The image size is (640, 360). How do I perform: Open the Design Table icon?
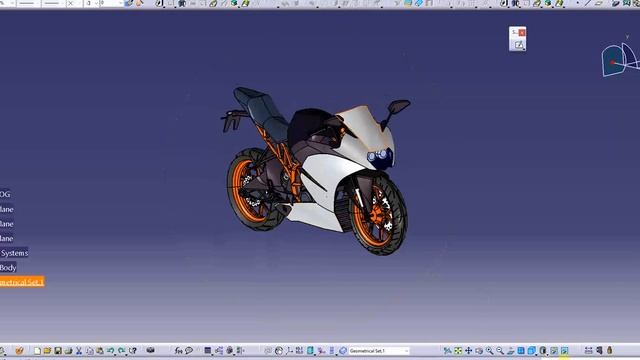(208, 351)
